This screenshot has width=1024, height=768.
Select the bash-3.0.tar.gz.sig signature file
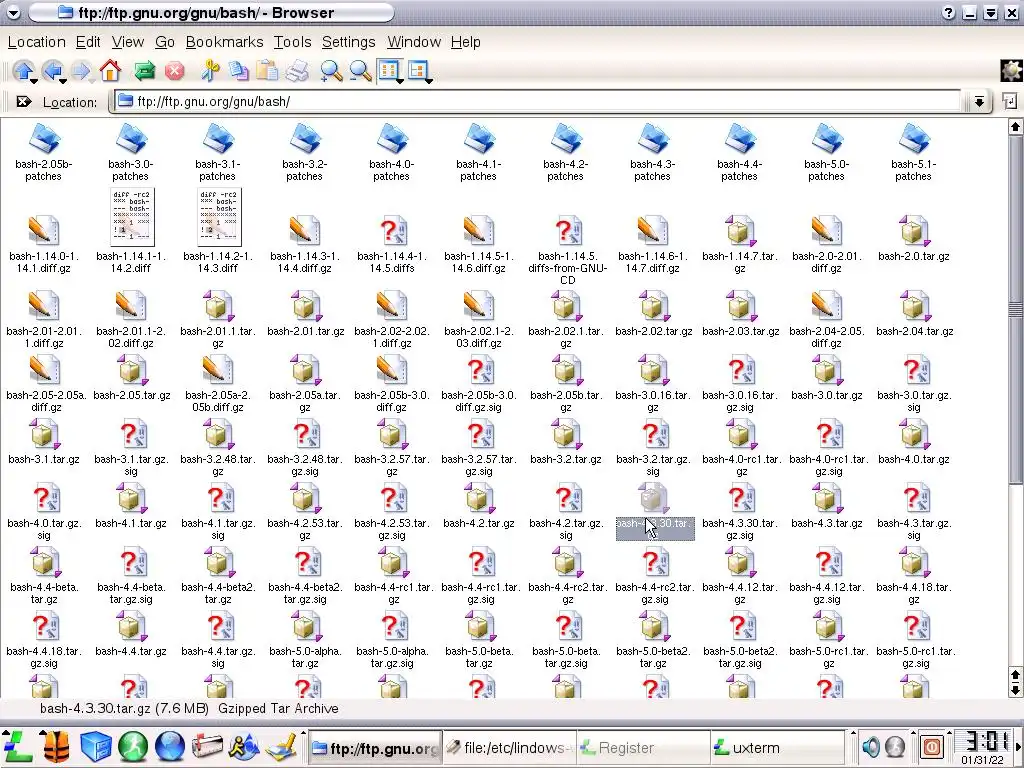[913, 384]
